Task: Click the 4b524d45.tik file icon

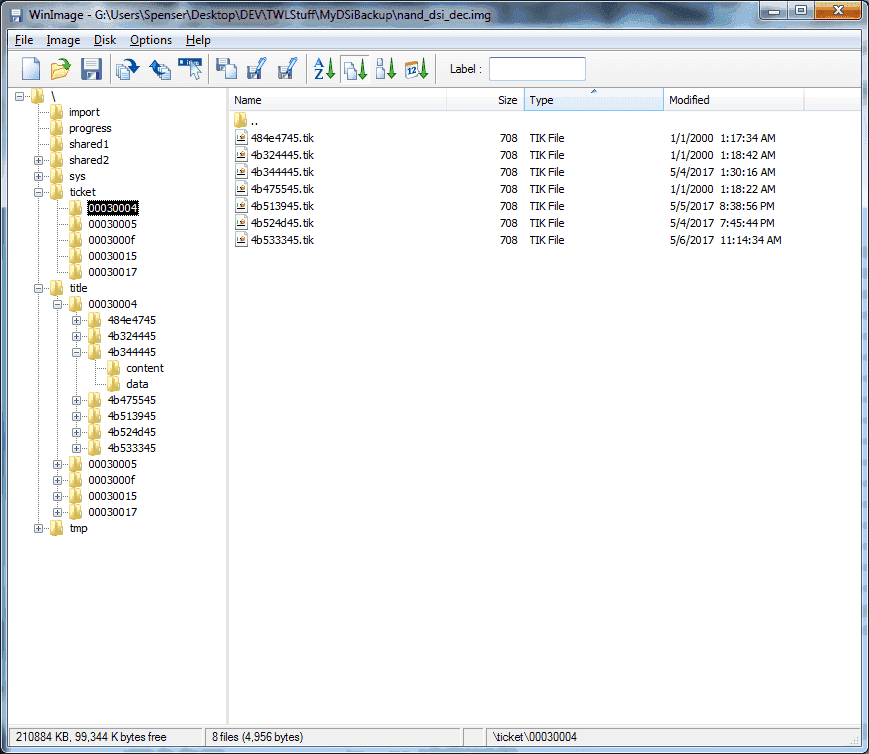Action: [x=241, y=223]
